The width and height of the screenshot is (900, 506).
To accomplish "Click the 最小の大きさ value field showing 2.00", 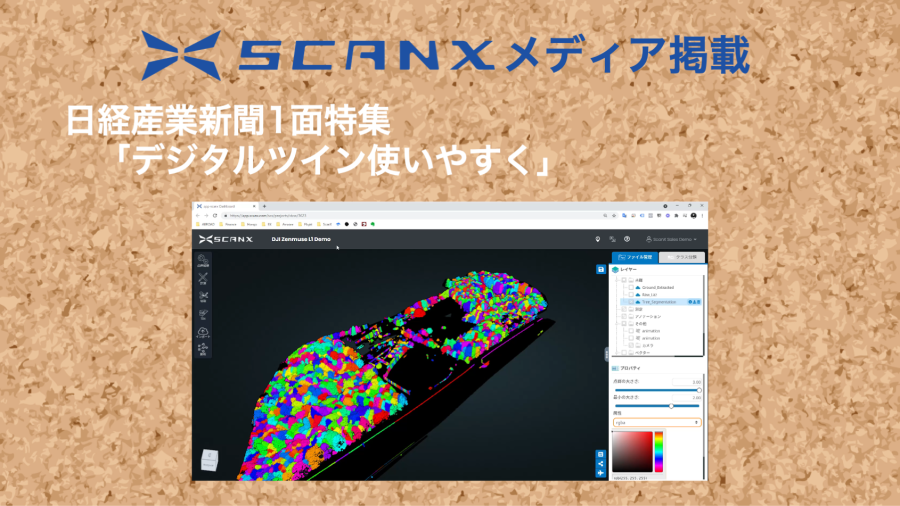I will coord(686,398).
